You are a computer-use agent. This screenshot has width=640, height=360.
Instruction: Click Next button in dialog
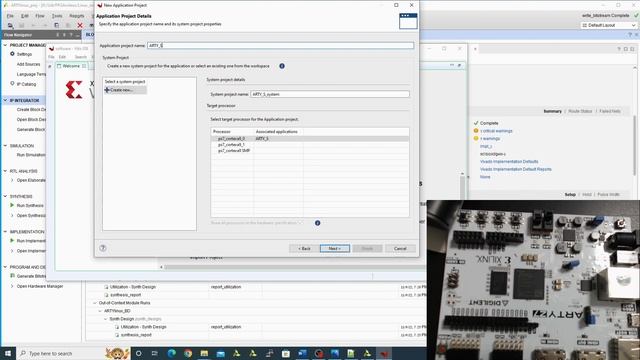[x=335, y=248]
